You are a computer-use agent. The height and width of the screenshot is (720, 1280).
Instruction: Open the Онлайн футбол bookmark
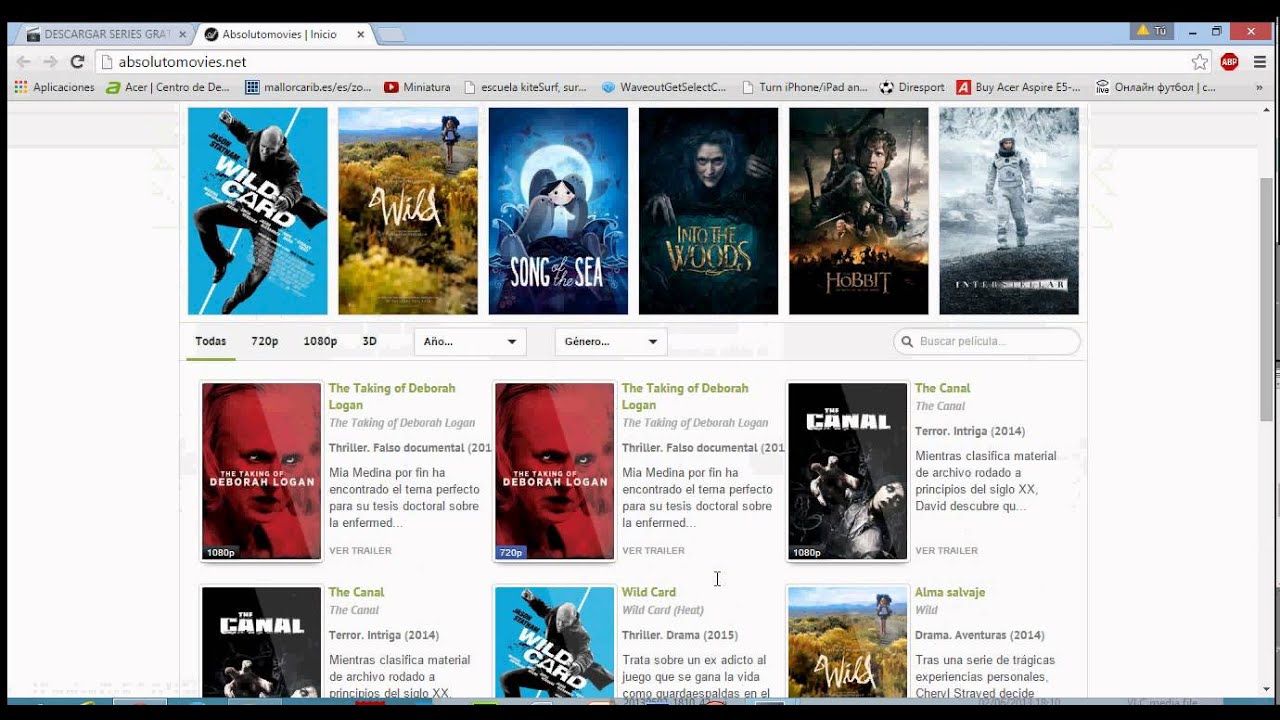tap(1156, 87)
